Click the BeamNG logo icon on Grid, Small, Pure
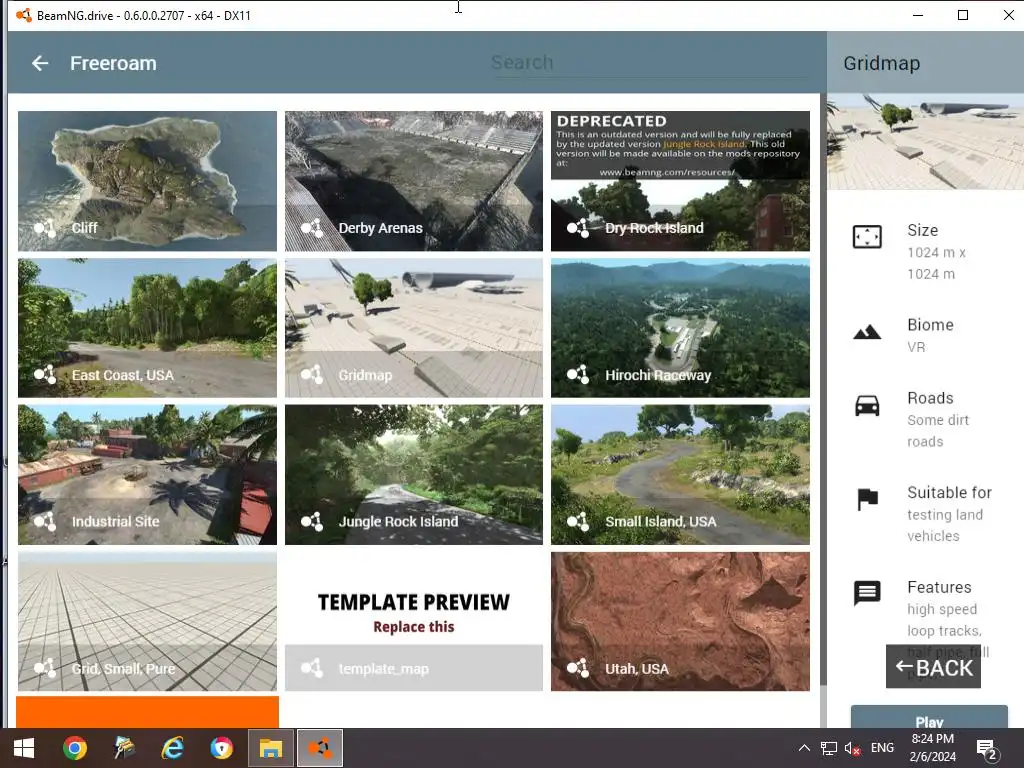Viewport: 1024px width, 768px height. 45,668
